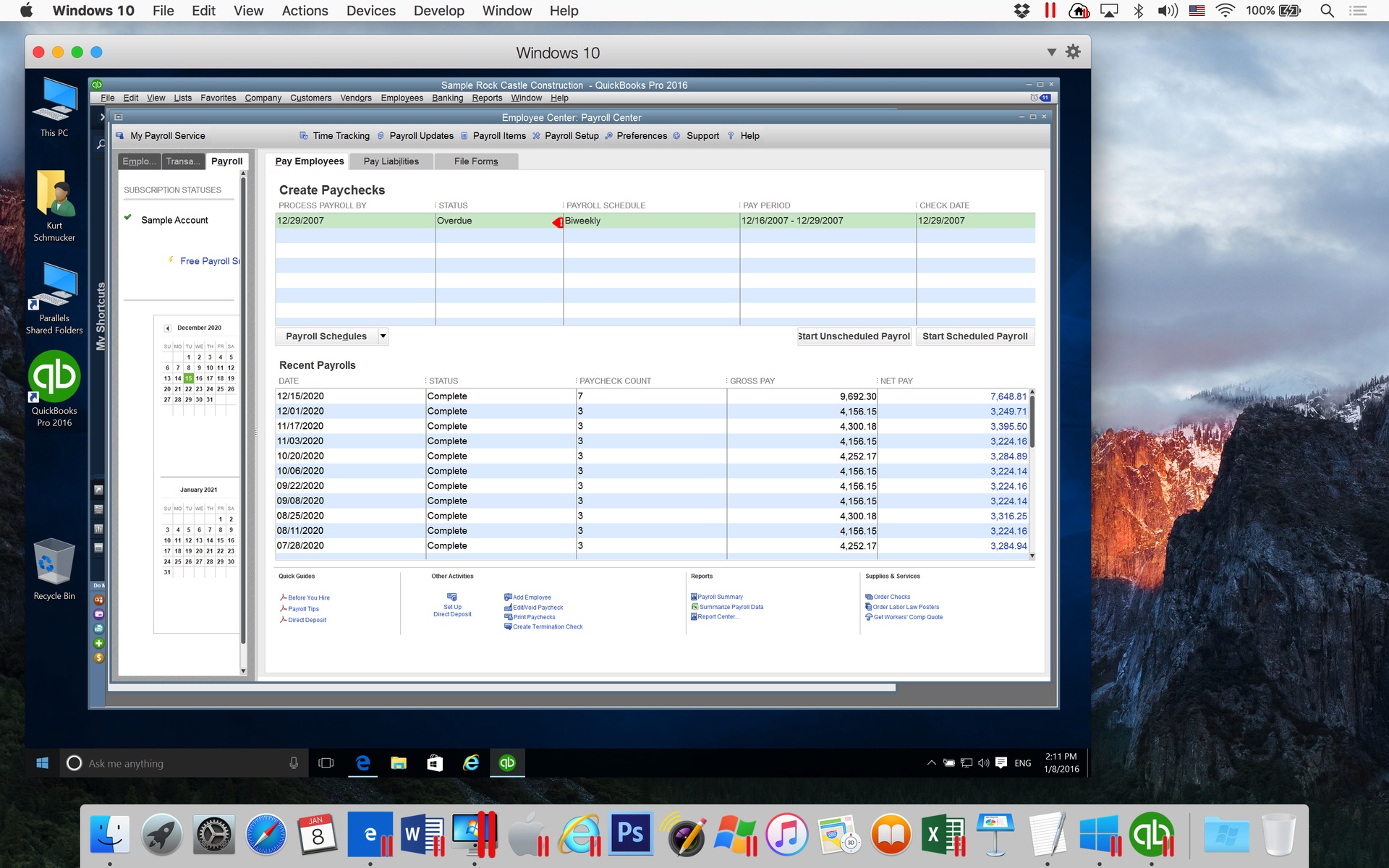Image resolution: width=1389 pixels, height=868 pixels.
Task: Click the purple Do More sidebar icon
Action: 99,614
